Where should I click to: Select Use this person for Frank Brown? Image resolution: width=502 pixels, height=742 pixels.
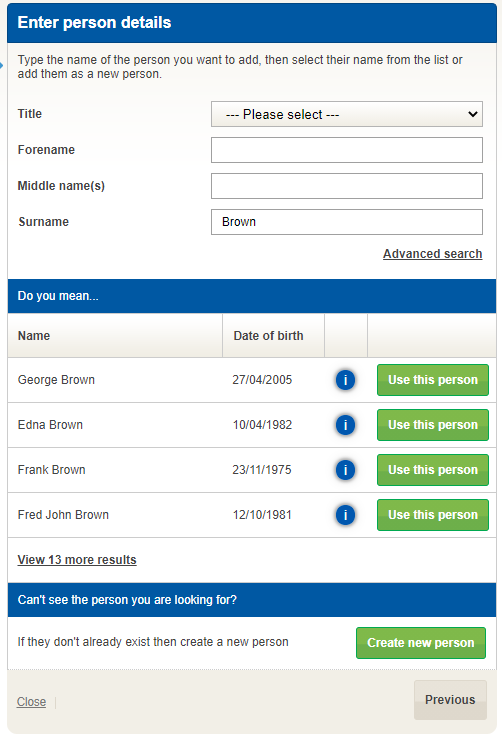(433, 470)
